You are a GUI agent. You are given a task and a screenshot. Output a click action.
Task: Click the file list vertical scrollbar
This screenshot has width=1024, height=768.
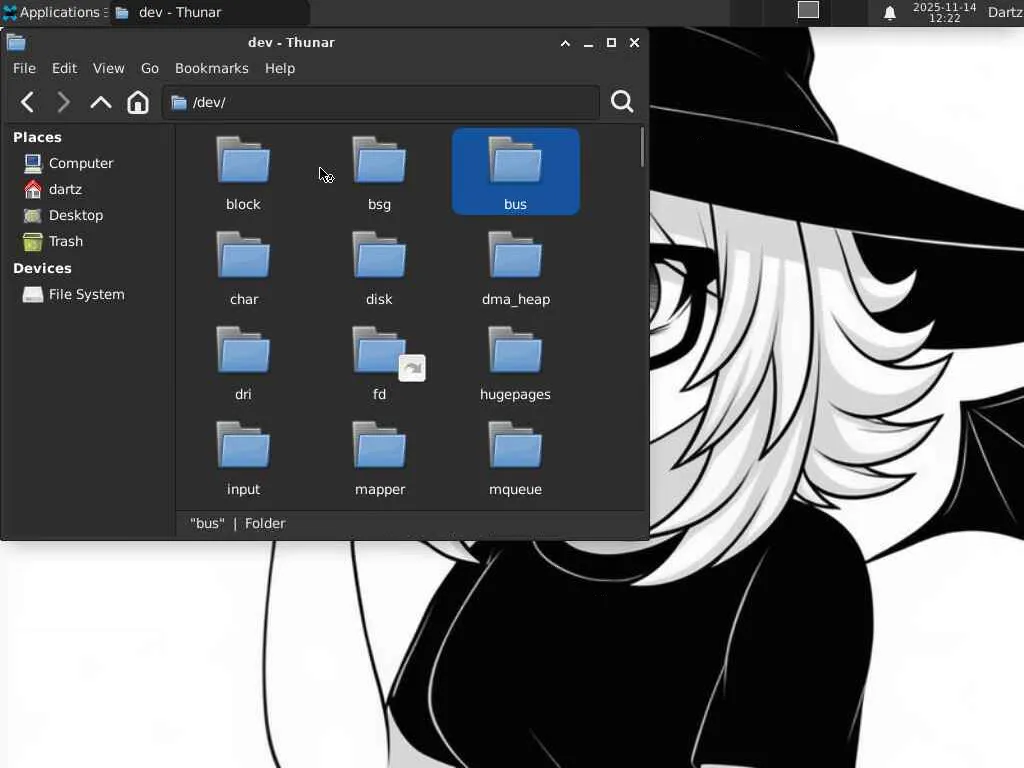(643, 147)
